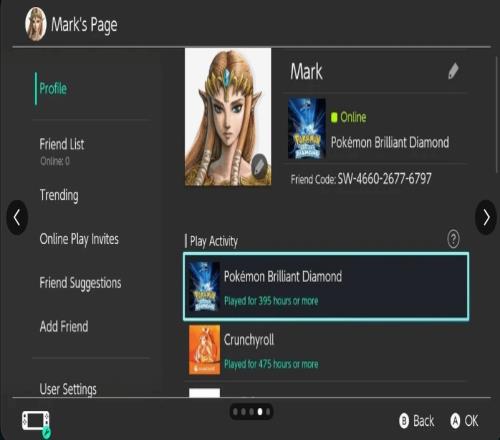Click the pencil icon next to Mark nickname
This screenshot has height=440, width=500.
pyautogui.click(x=453, y=71)
